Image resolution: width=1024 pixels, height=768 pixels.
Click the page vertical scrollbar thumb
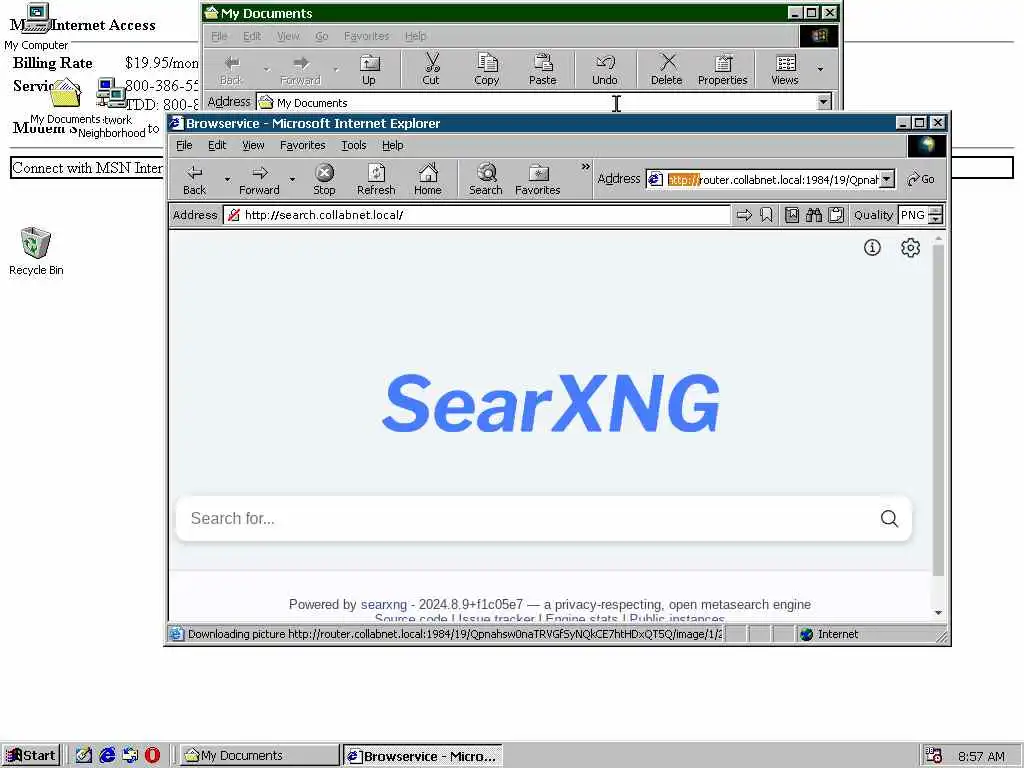938,410
